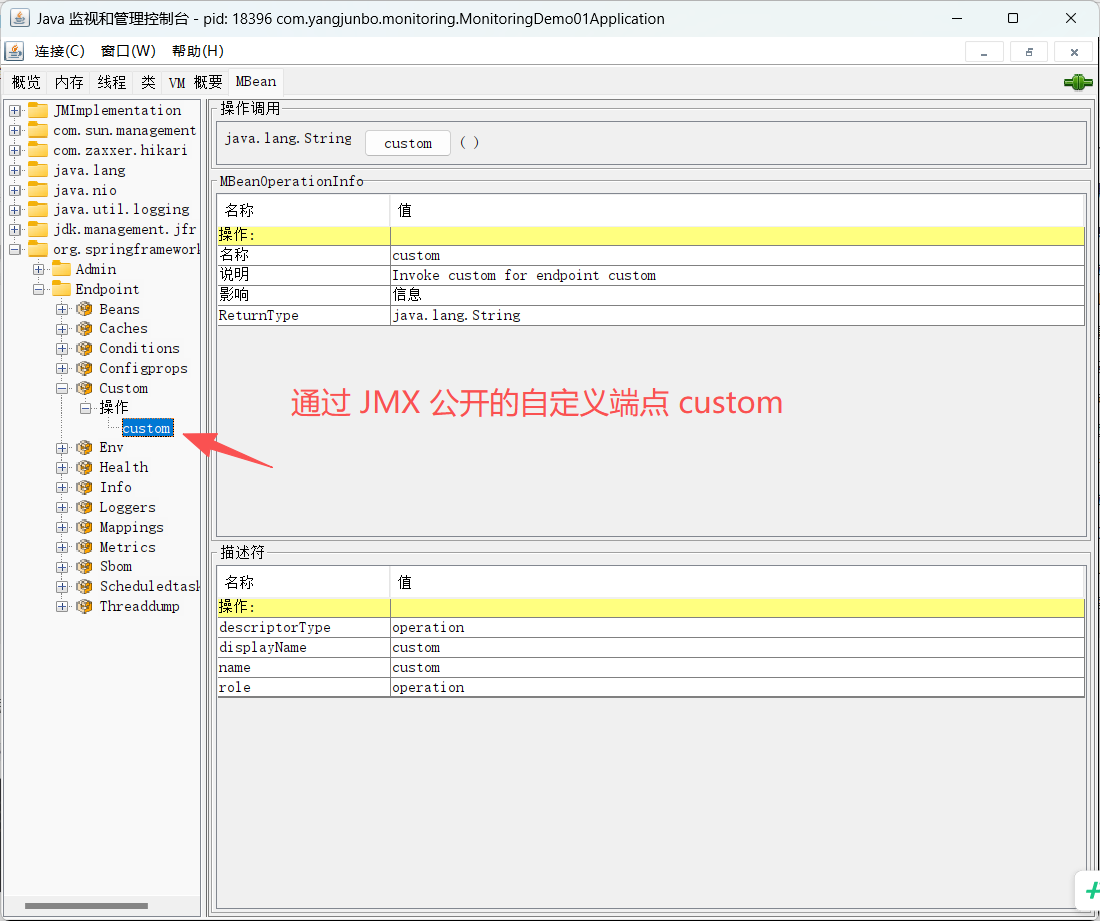The height and width of the screenshot is (921, 1100).
Task: Click the Metrics MBean icon
Action: (x=84, y=546)
